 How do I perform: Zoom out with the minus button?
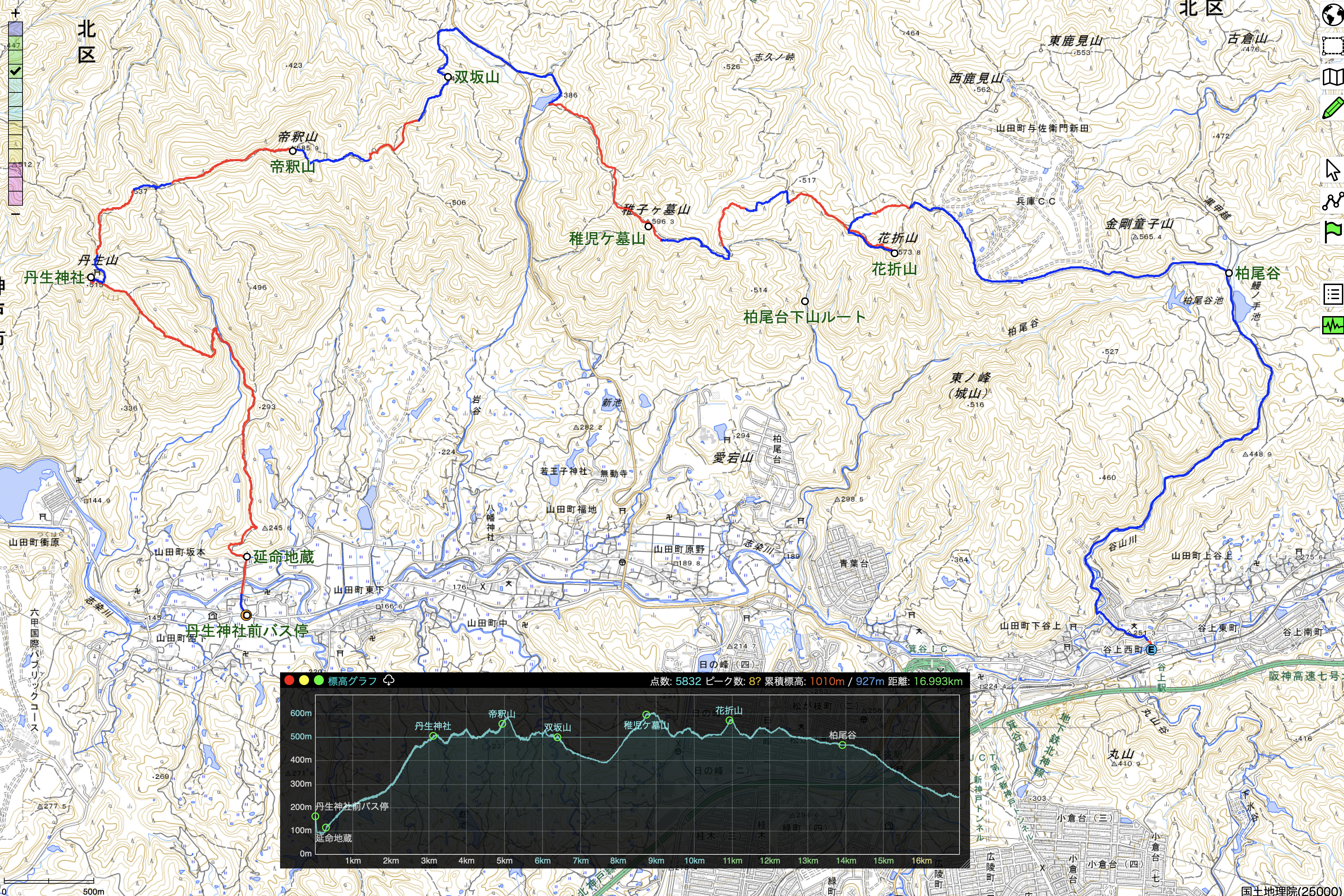16,214
